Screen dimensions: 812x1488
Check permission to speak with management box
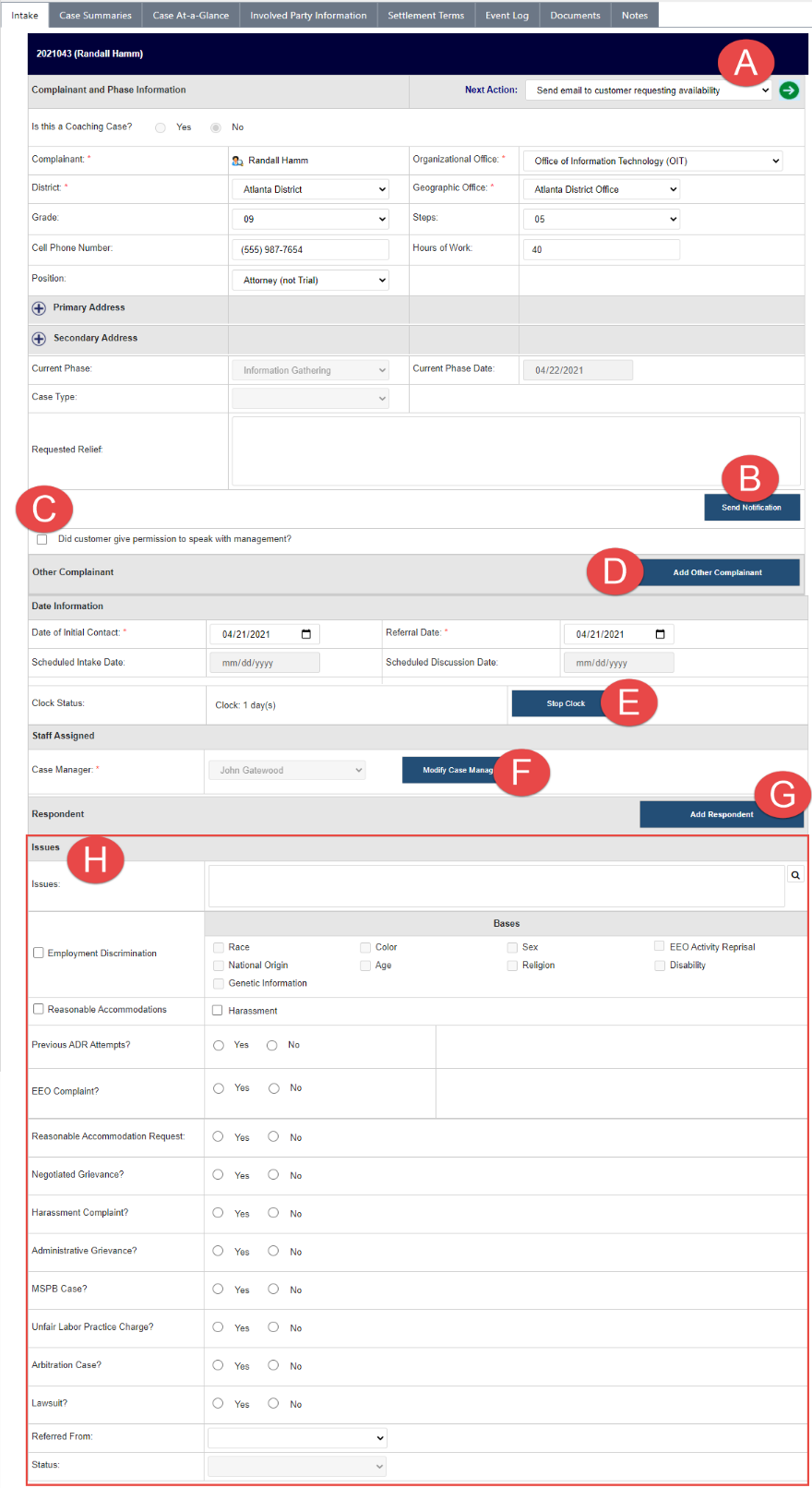[x=42, y=539]
